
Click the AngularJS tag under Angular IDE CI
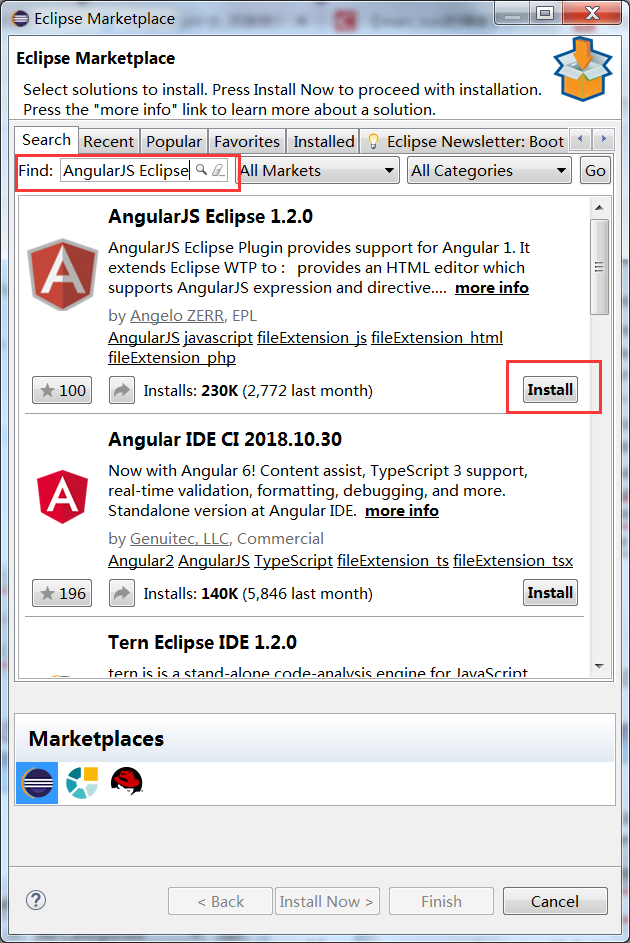pos(213,561)
